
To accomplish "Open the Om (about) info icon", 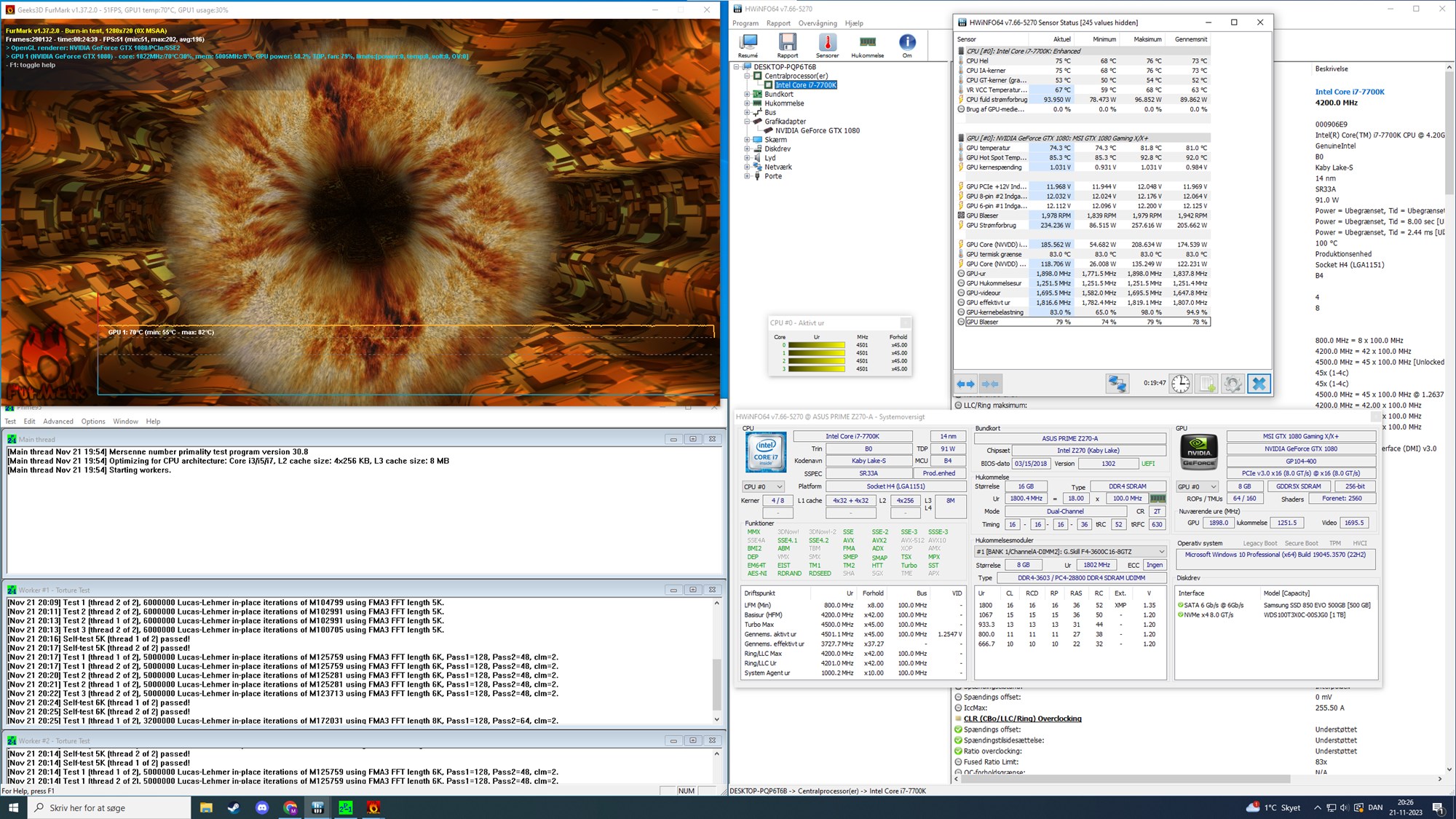I will tap(907, 45).
